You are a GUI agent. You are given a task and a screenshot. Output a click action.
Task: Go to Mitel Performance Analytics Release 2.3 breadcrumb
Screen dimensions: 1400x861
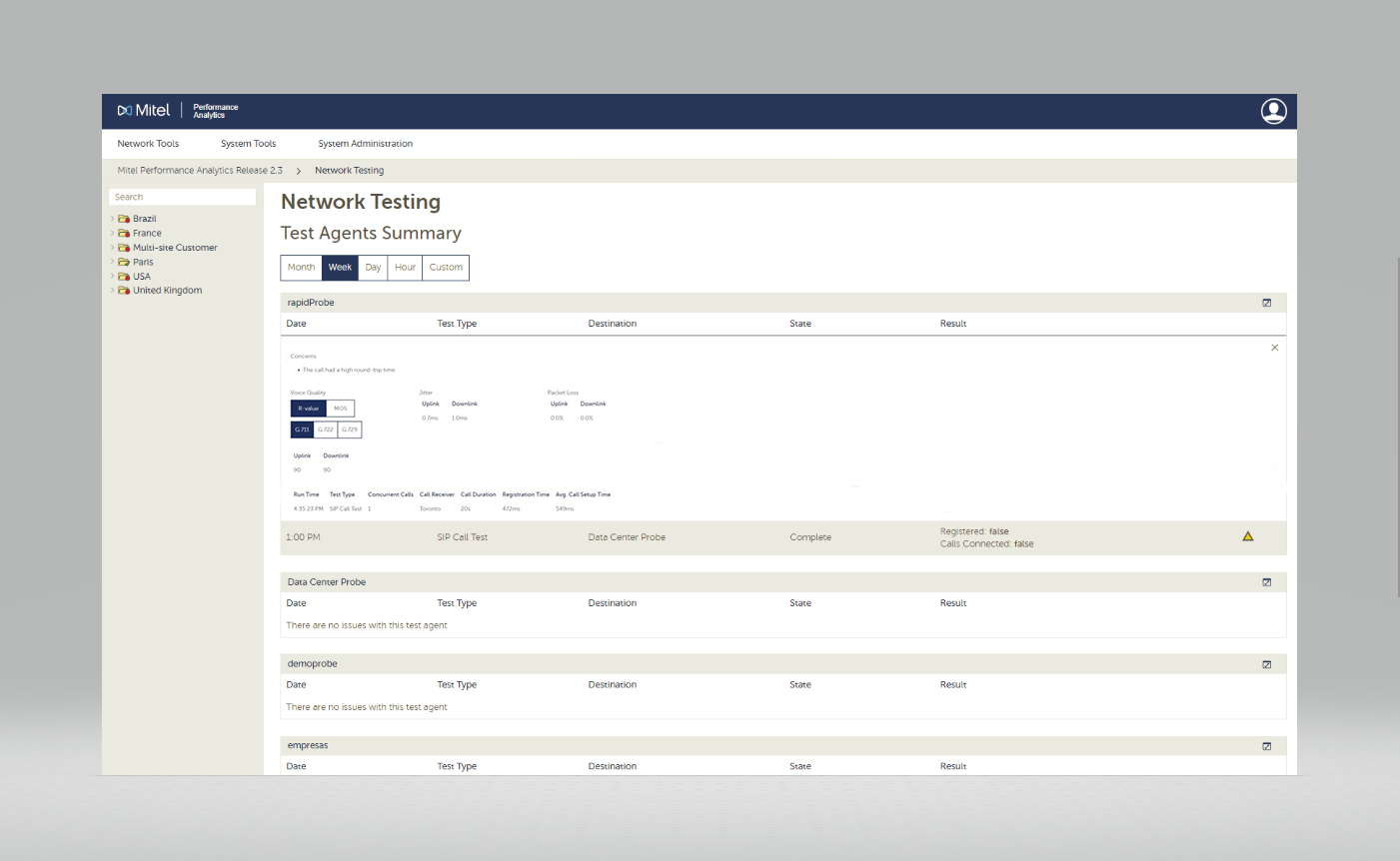pos(200,171)
